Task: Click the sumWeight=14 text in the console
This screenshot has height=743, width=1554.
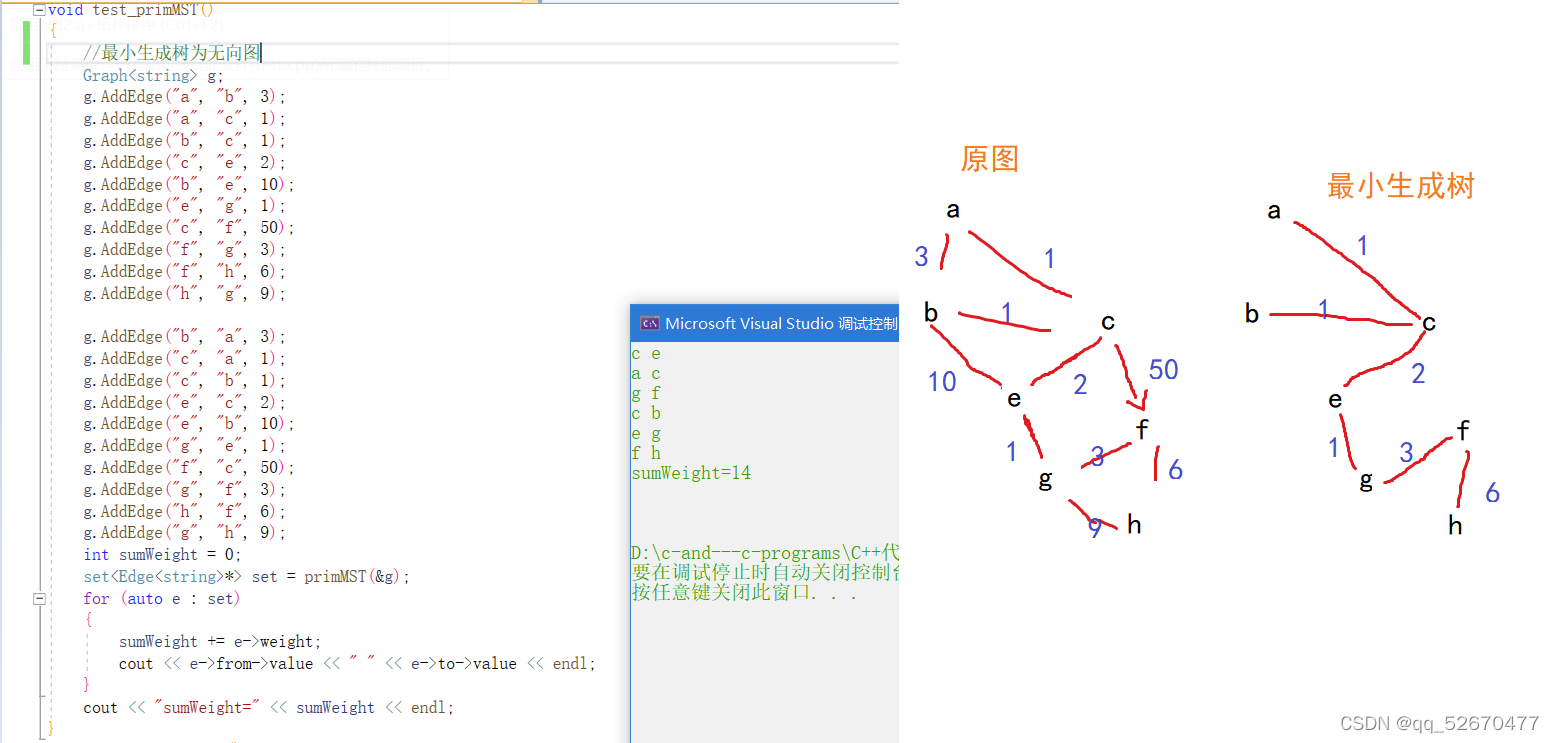Action: coord(691,472)
